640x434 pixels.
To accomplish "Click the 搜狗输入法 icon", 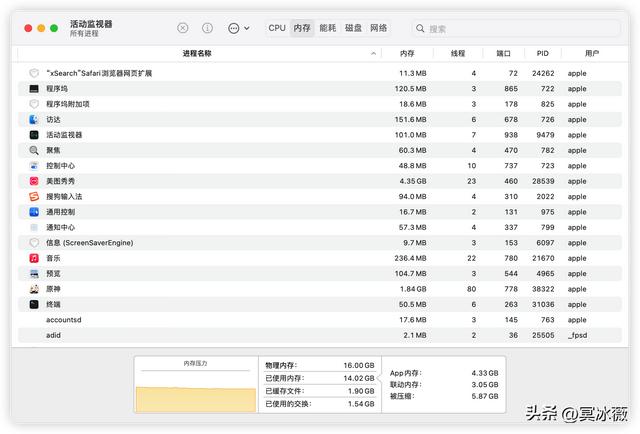I will pyautogui.click(x=34, y=196).
